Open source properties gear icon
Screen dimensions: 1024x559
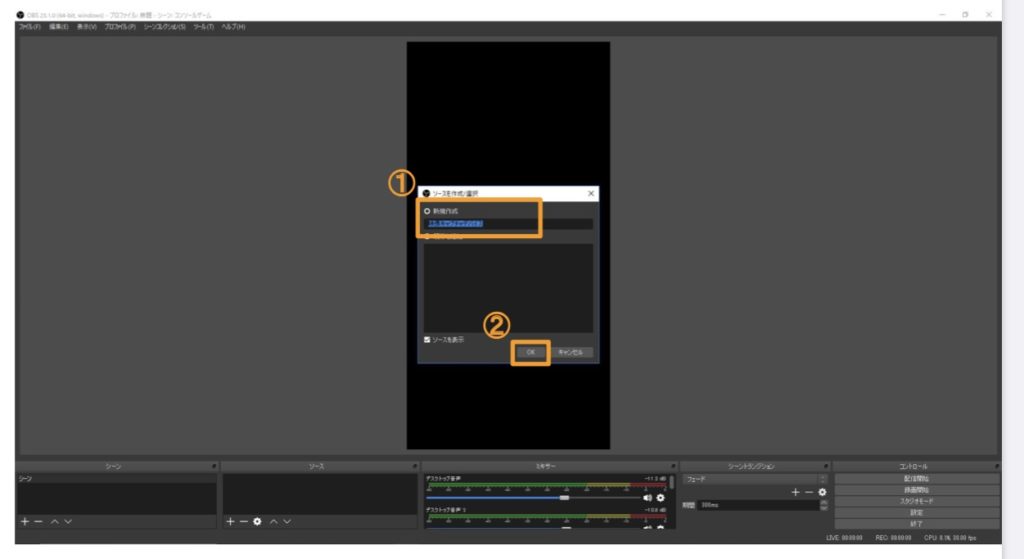(257, 522)
